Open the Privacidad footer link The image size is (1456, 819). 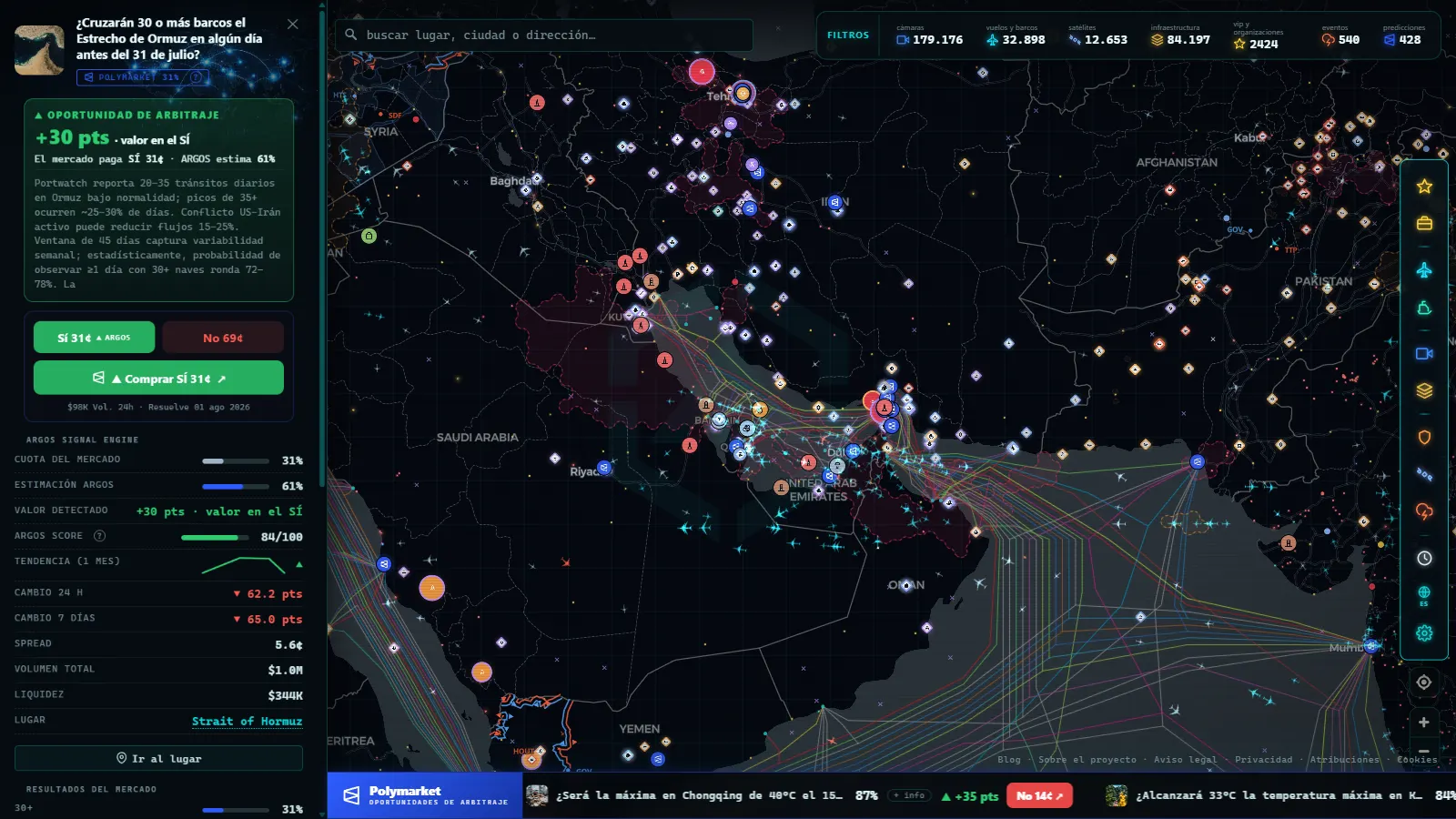click(x=1263, y=759)
